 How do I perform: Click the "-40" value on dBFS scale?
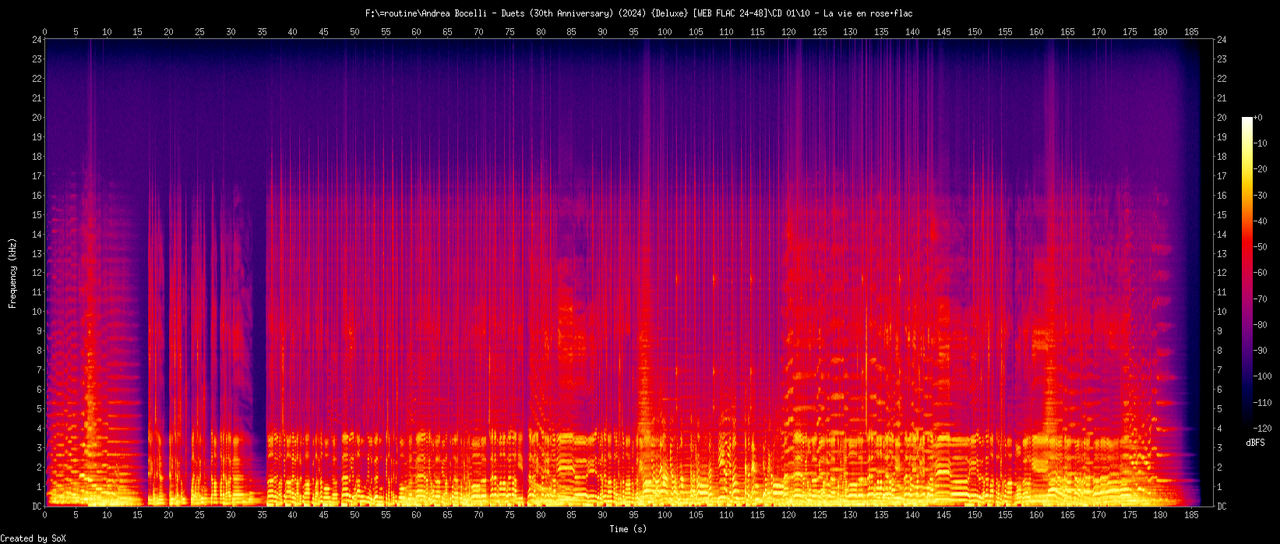[x=1260, y=221]
